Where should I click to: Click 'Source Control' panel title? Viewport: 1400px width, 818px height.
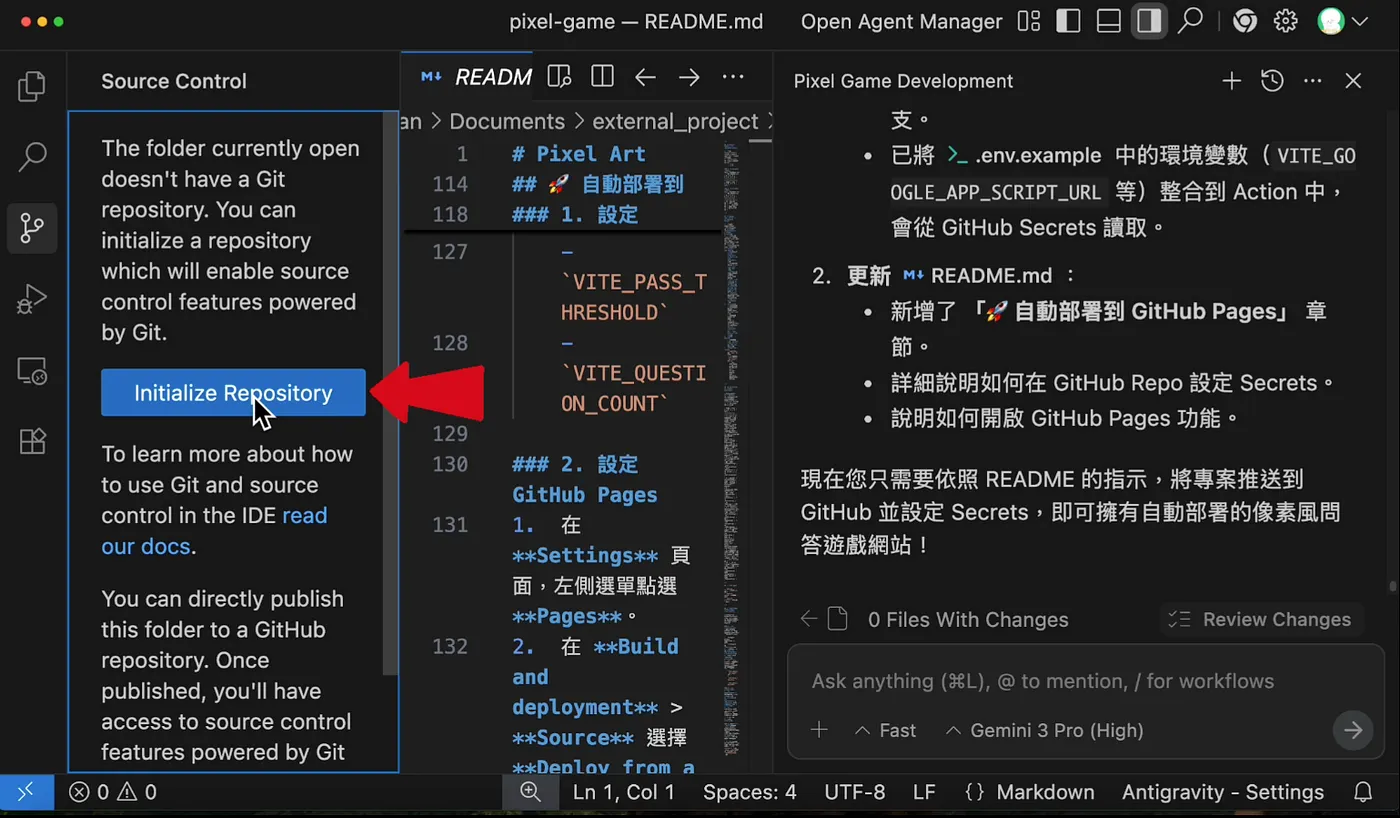tap(174, 81)
